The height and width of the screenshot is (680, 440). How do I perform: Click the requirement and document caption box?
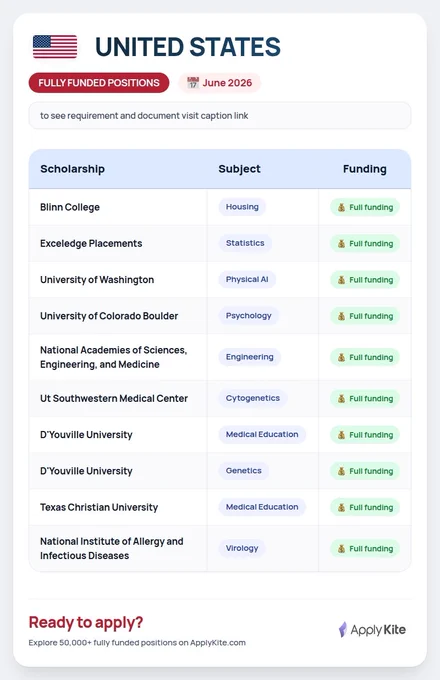220,116
